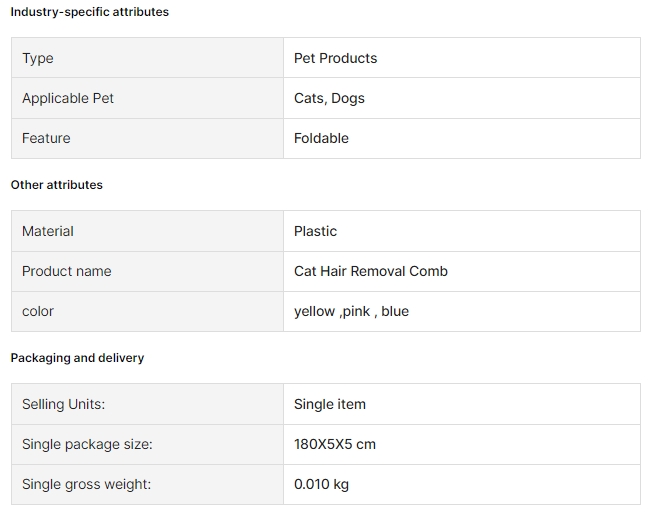Select the Plastic value cell
The width and height of the screenshot is (655, 518).
(315, 231)
